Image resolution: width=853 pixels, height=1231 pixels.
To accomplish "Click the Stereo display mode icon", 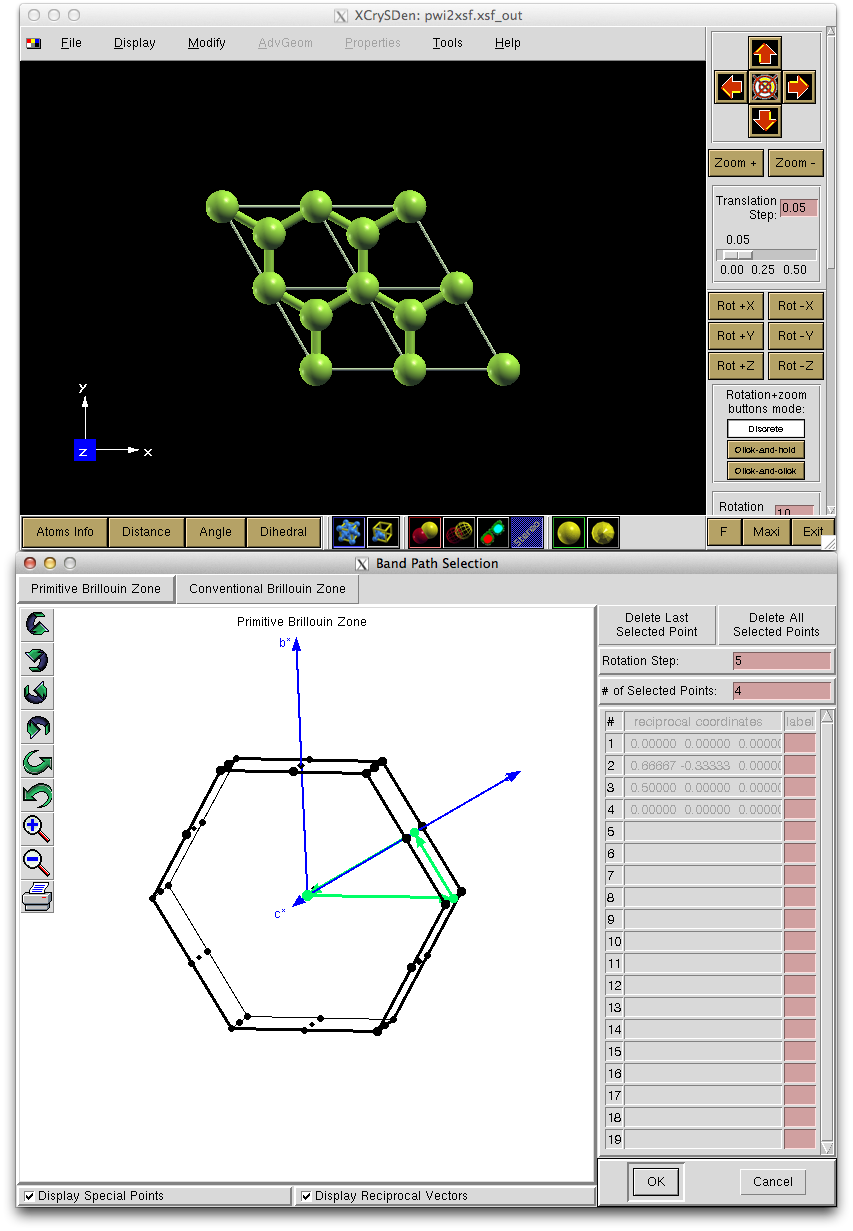I will [527, 532].
